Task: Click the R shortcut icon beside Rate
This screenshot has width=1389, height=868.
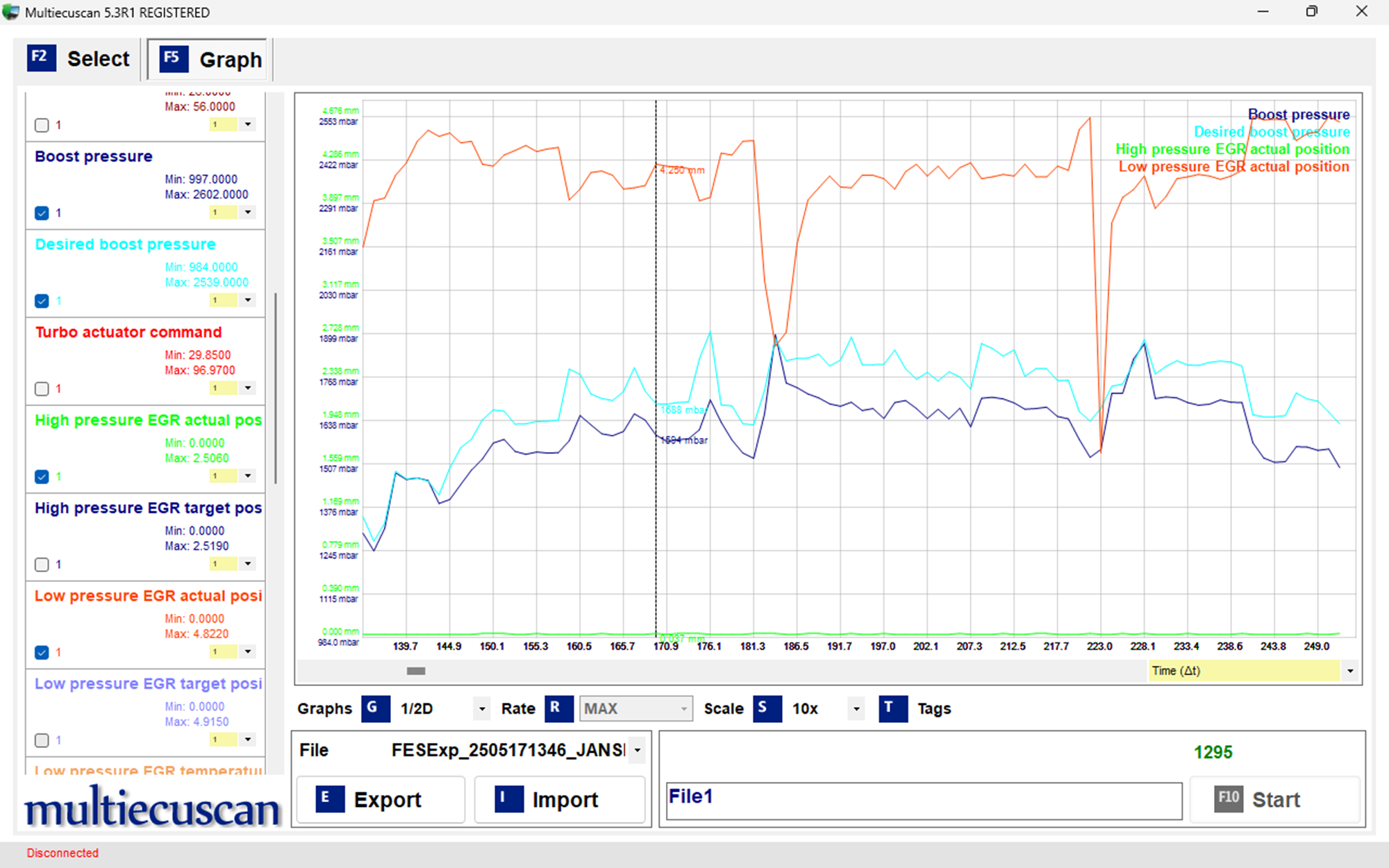Action: 558,708
